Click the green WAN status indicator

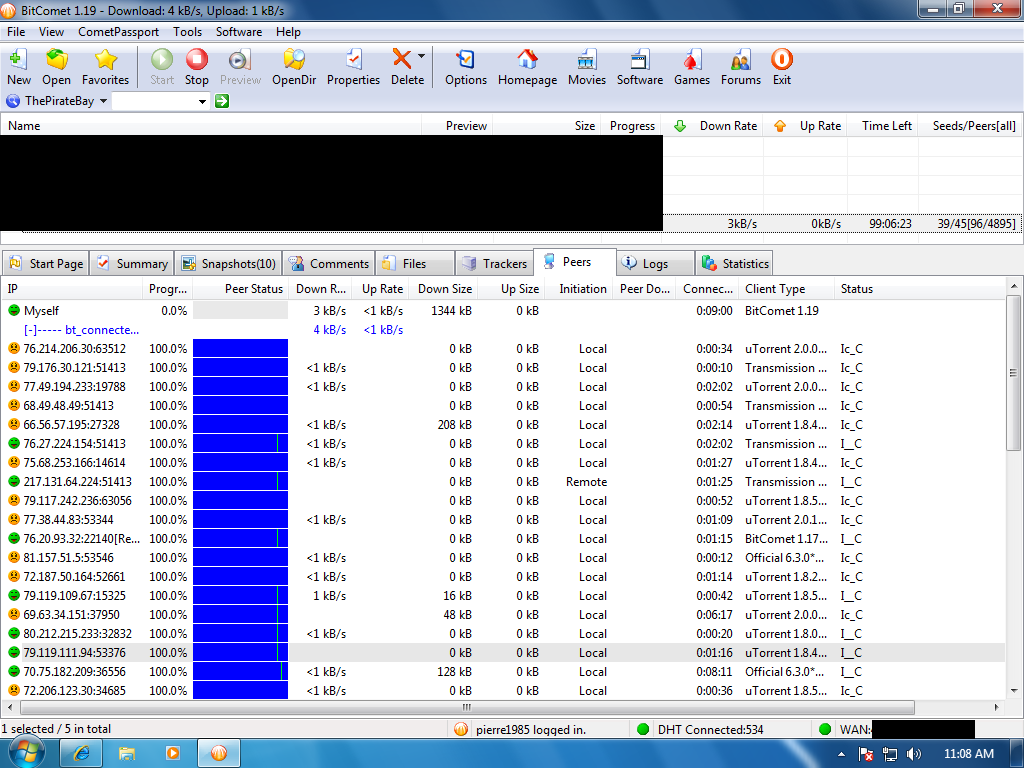[825, 729]
